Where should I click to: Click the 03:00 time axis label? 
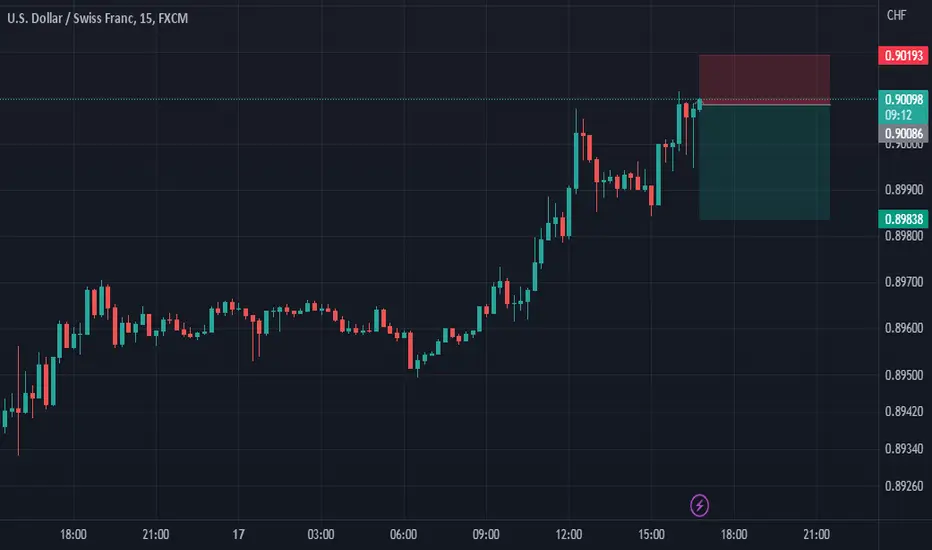point(321,535)
